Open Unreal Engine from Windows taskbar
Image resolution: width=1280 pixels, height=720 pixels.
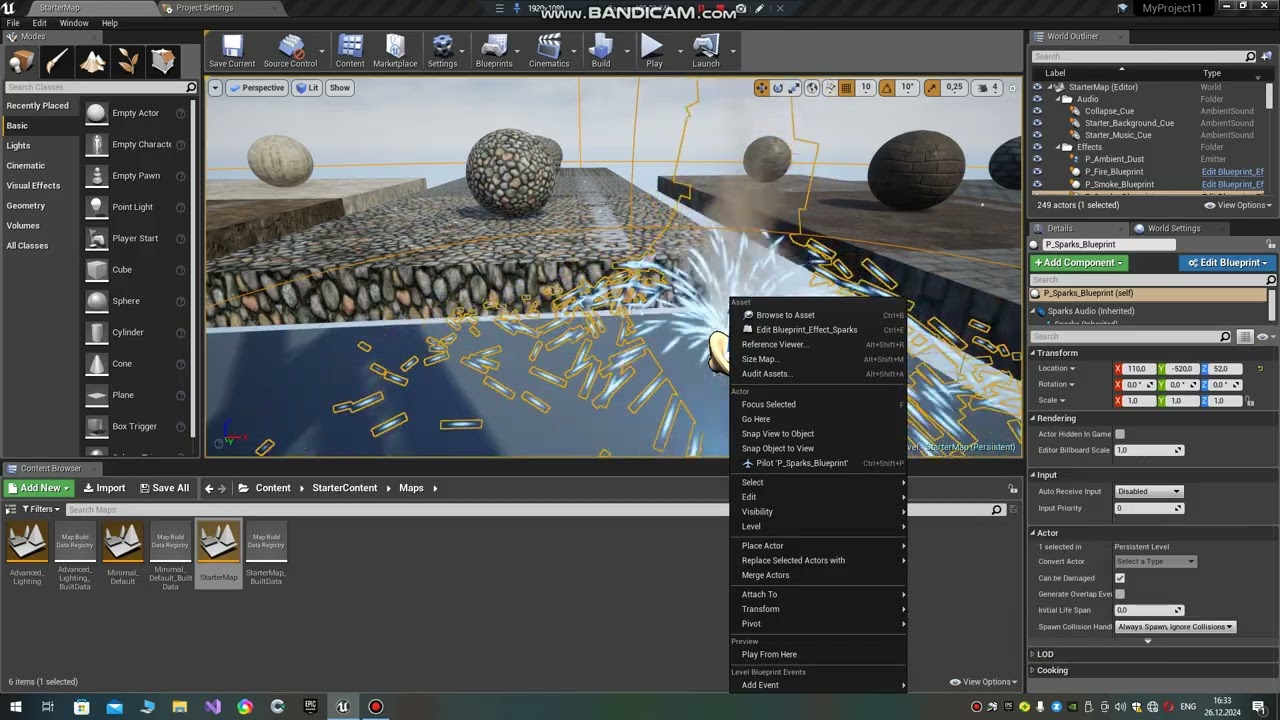[x=343, y=706]
